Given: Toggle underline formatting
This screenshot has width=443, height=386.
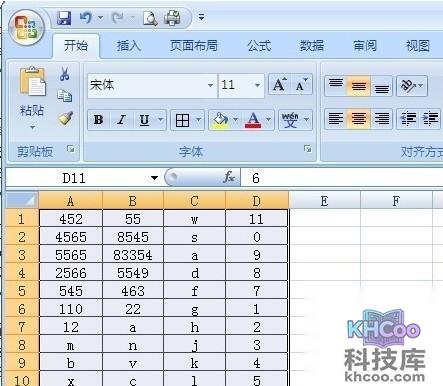Looking at the screenshot, I should point(144,120).
